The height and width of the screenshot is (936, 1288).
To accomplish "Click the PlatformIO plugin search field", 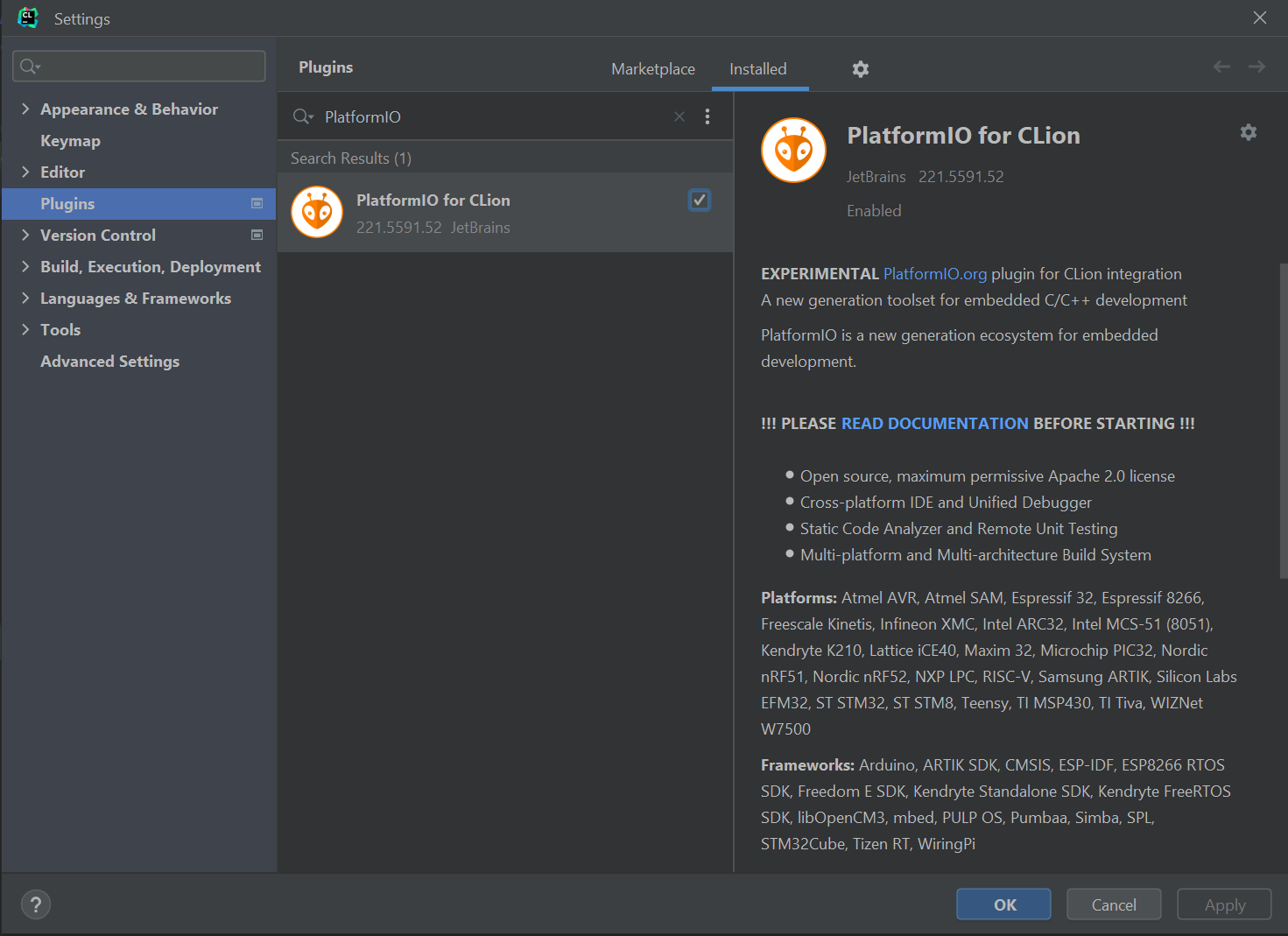I will (495, 116).
